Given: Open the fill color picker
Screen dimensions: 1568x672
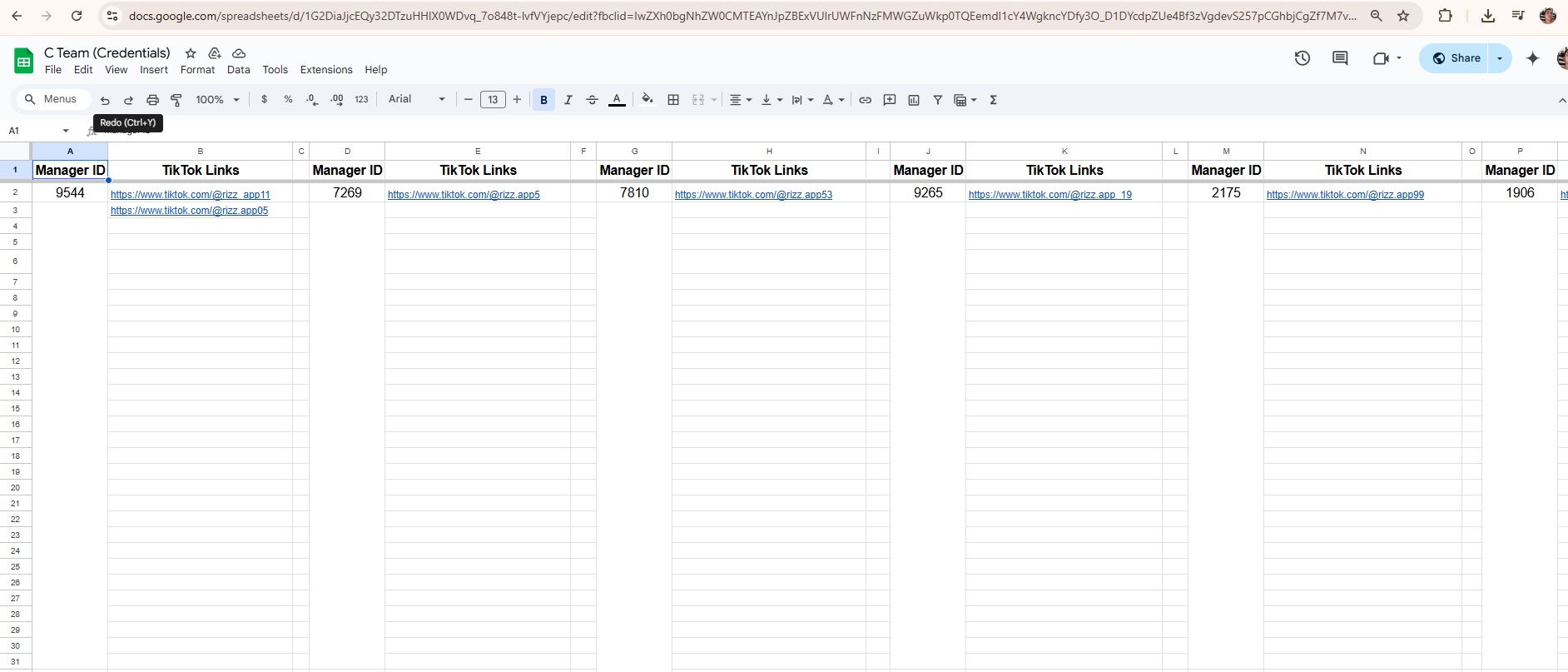Looking at the screenshot, I should 647,100.
